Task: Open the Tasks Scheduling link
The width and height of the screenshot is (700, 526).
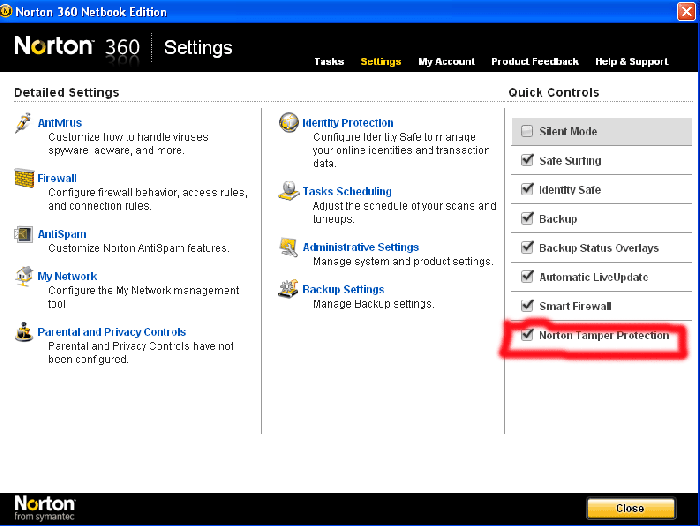Action: (x=347, y=191)
